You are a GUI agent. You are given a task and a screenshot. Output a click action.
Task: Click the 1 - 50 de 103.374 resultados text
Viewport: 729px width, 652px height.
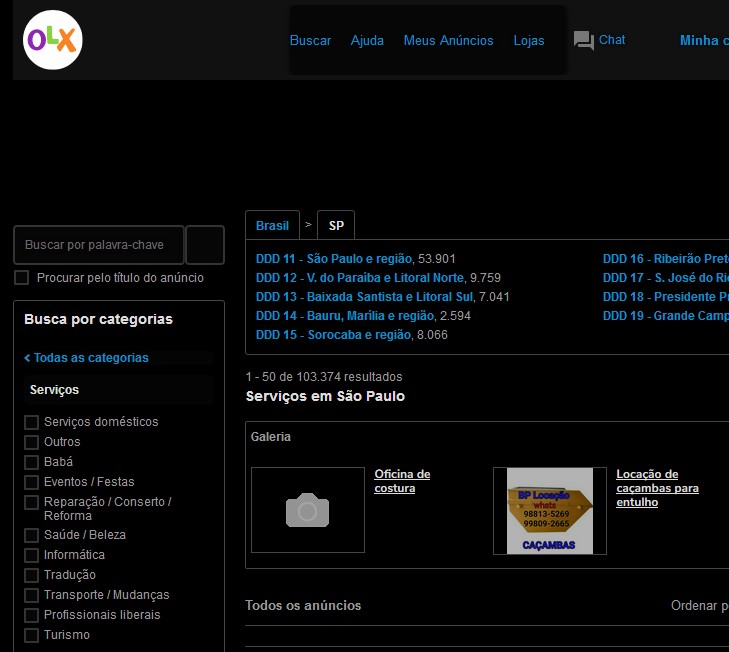pyautogui.click(x=324, y=377)
